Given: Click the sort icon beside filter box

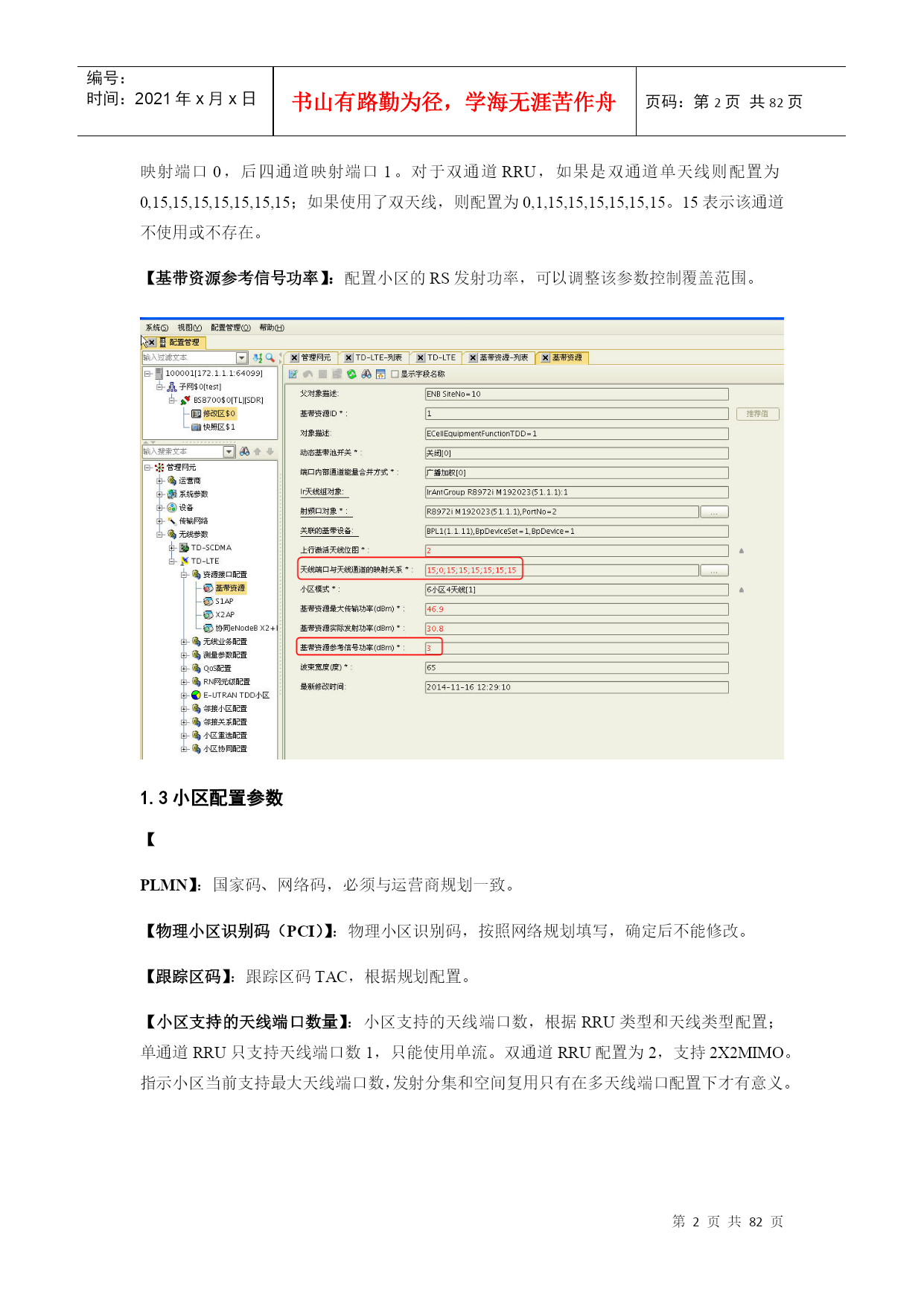Looking at the screenshot, I should (x=258, y=358).
